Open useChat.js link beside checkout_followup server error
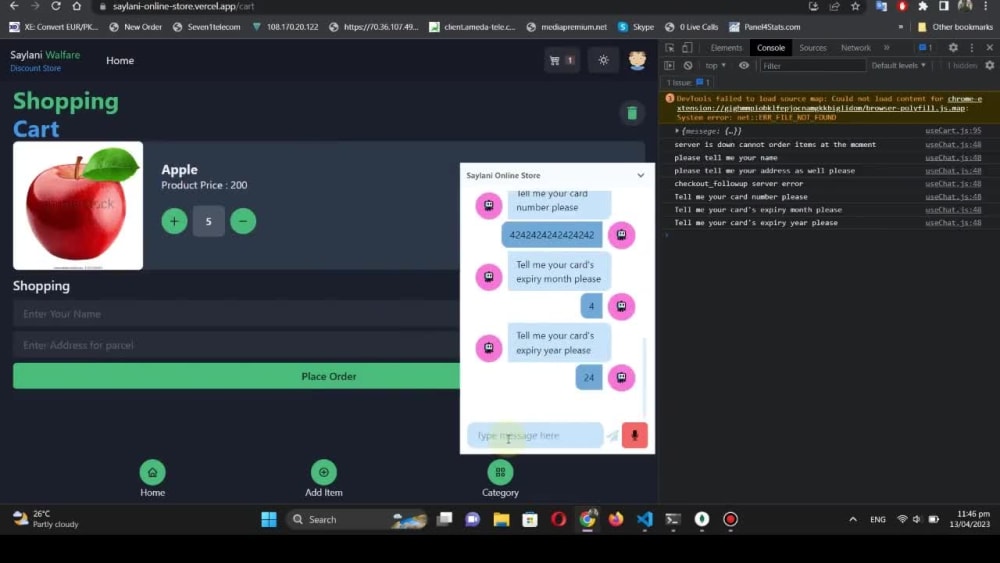The height and width of the screenshot is (563, 1000). click(x=953, y=184)
